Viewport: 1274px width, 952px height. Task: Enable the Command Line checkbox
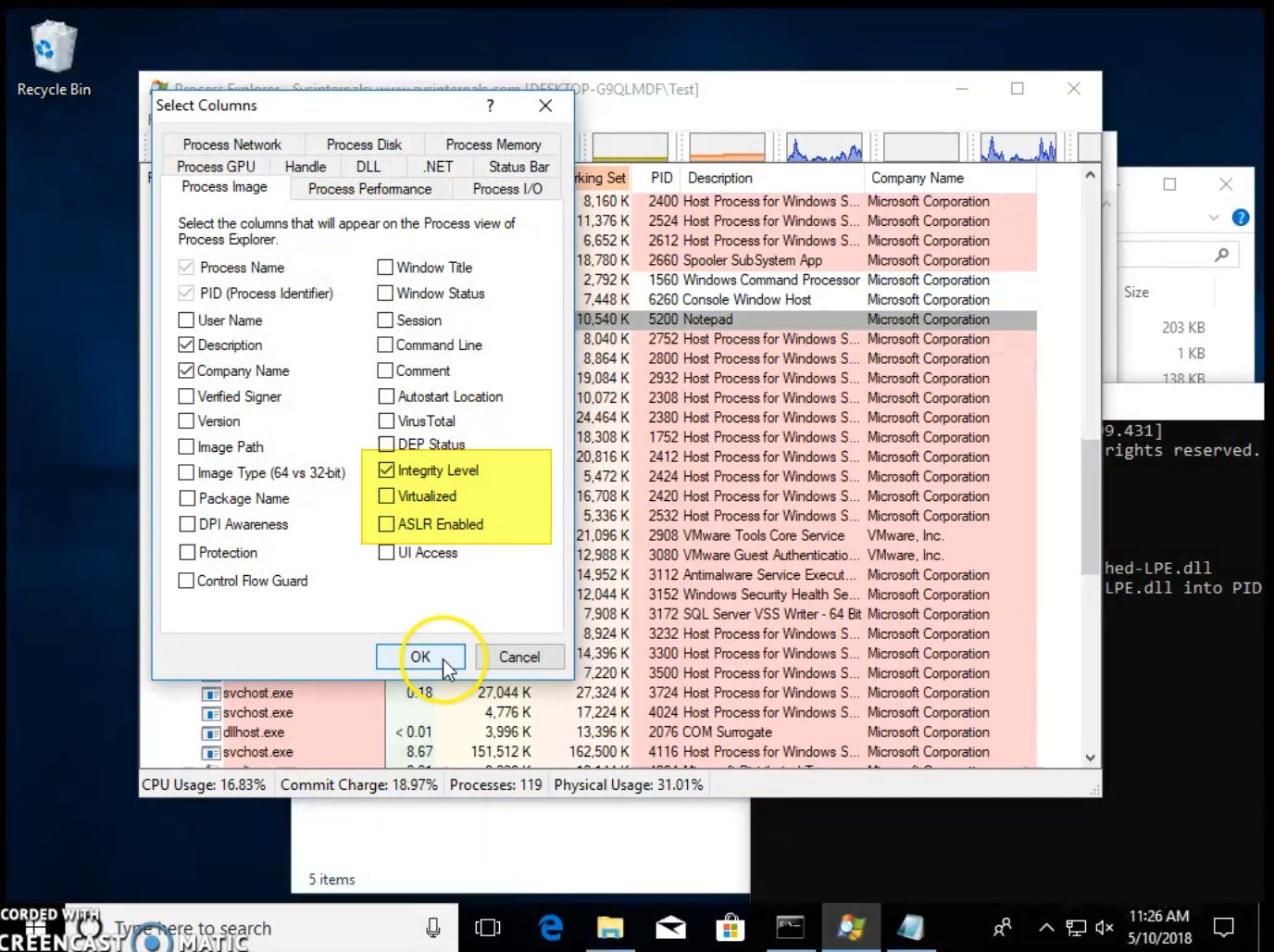385,344
